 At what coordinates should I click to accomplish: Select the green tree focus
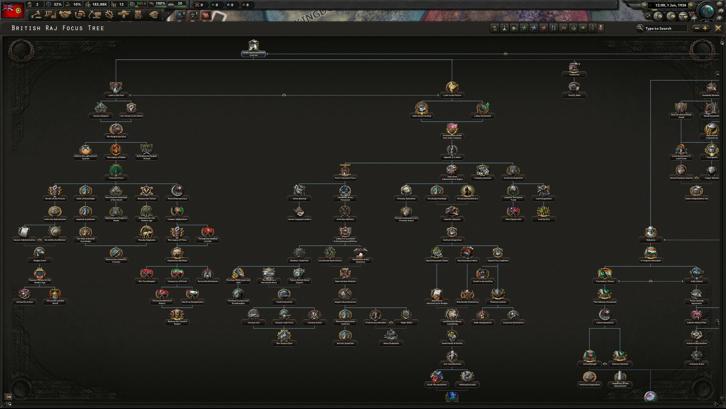click(x=116, y=171)
